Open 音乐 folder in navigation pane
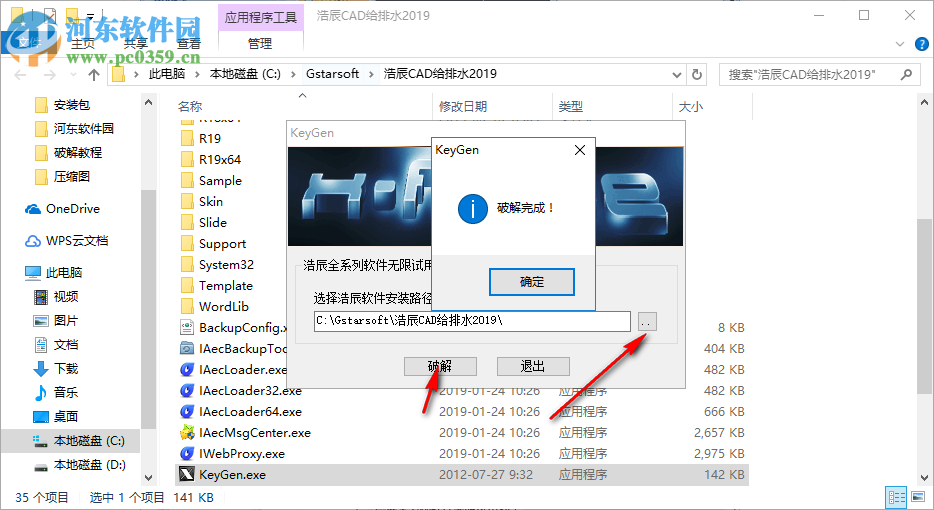The image size is (934, 510). tap(66, 392)
